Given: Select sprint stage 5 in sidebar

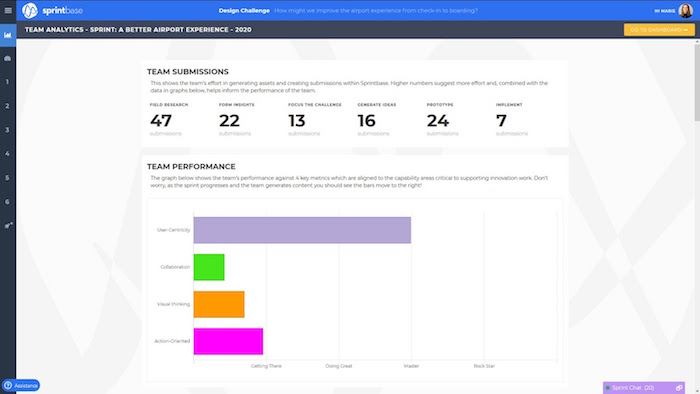Looking at the screenshot, I should [x=7, y=178].
